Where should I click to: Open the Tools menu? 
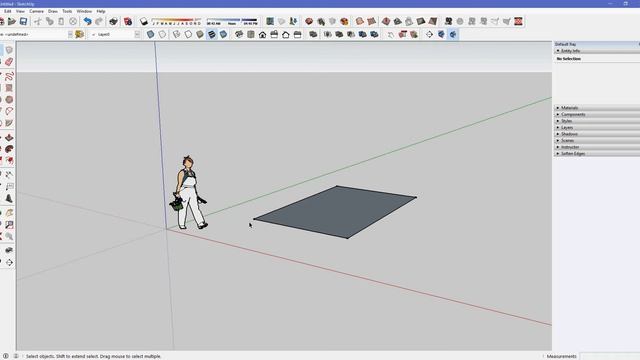67,11
